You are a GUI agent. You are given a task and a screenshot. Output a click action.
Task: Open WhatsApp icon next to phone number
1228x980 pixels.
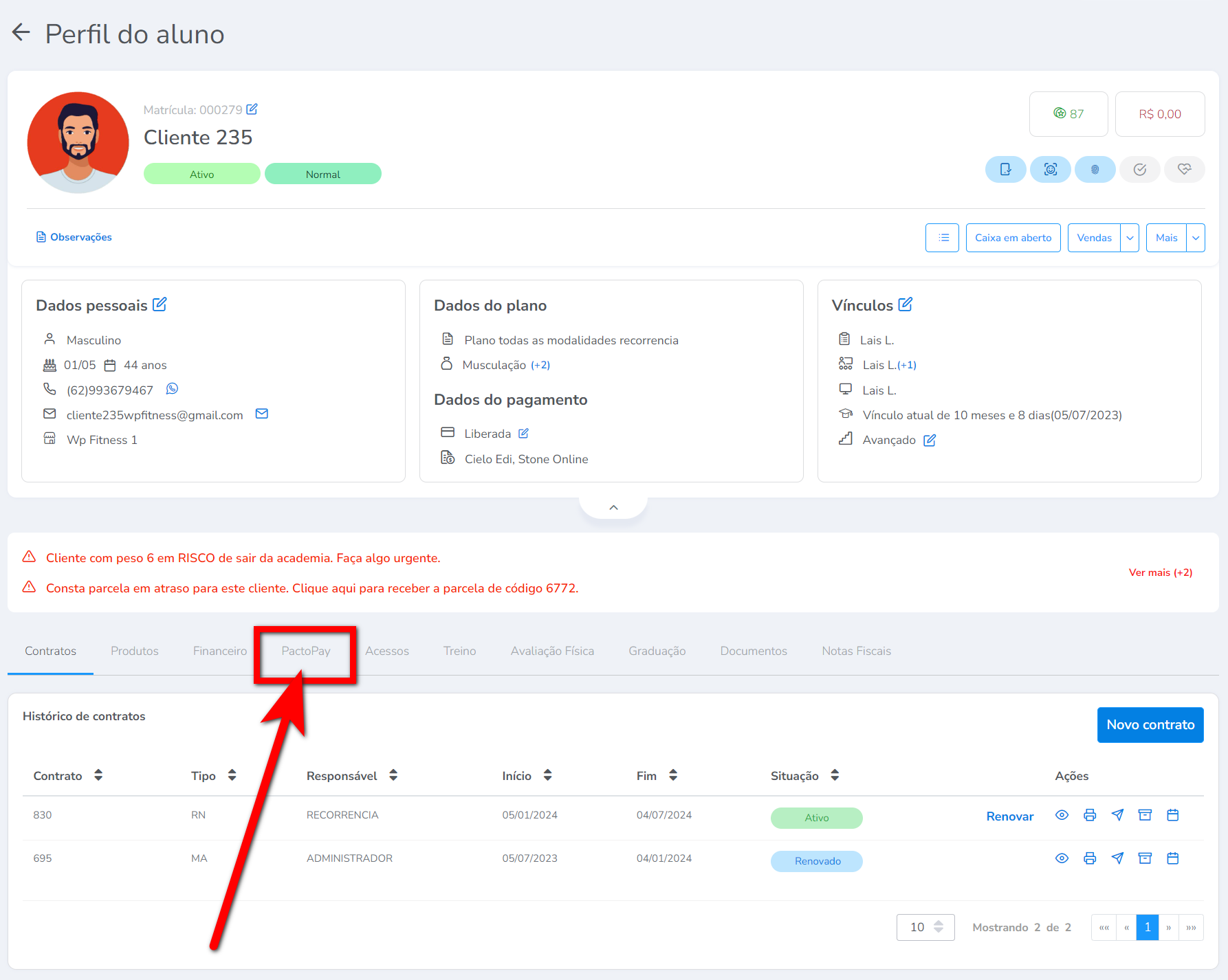(x=172, y=389)
